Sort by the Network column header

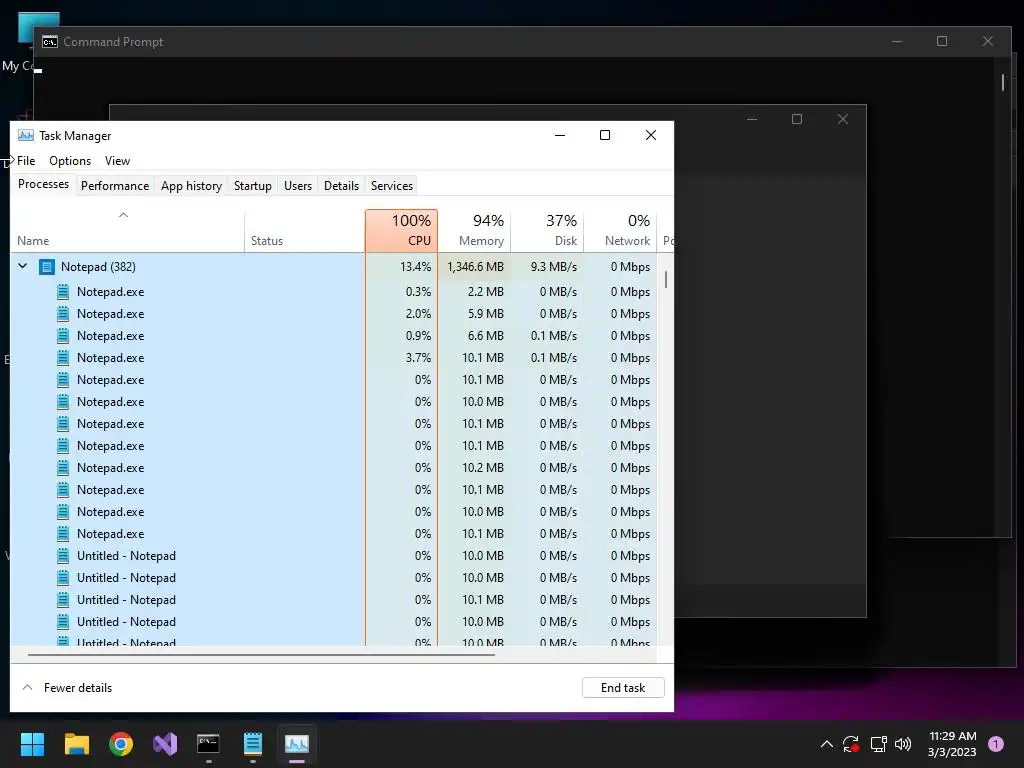pos(620,231)
